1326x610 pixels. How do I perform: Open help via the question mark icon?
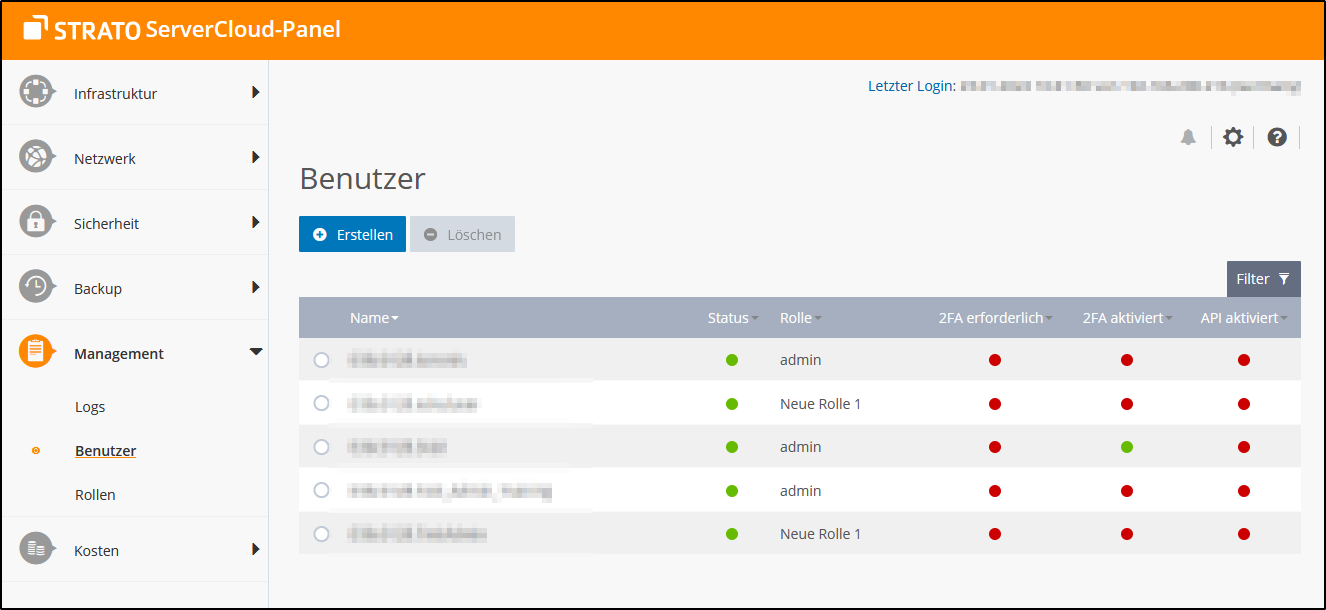click(1277, 138)
